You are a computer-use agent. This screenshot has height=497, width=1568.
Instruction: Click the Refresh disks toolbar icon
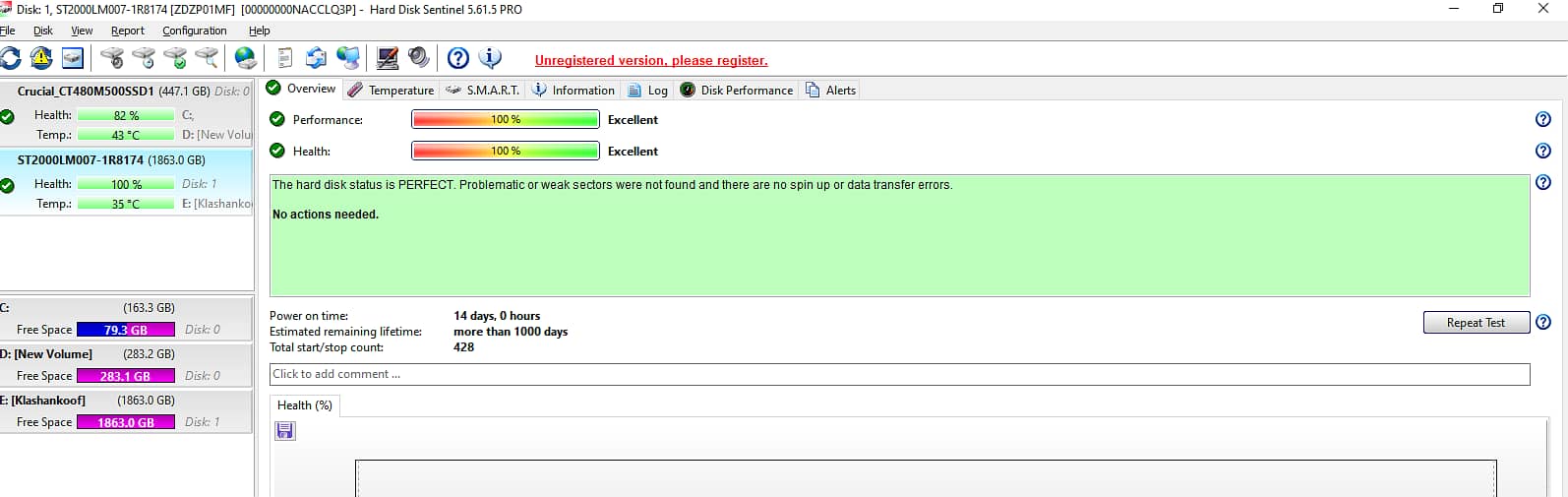pos(10,58)
